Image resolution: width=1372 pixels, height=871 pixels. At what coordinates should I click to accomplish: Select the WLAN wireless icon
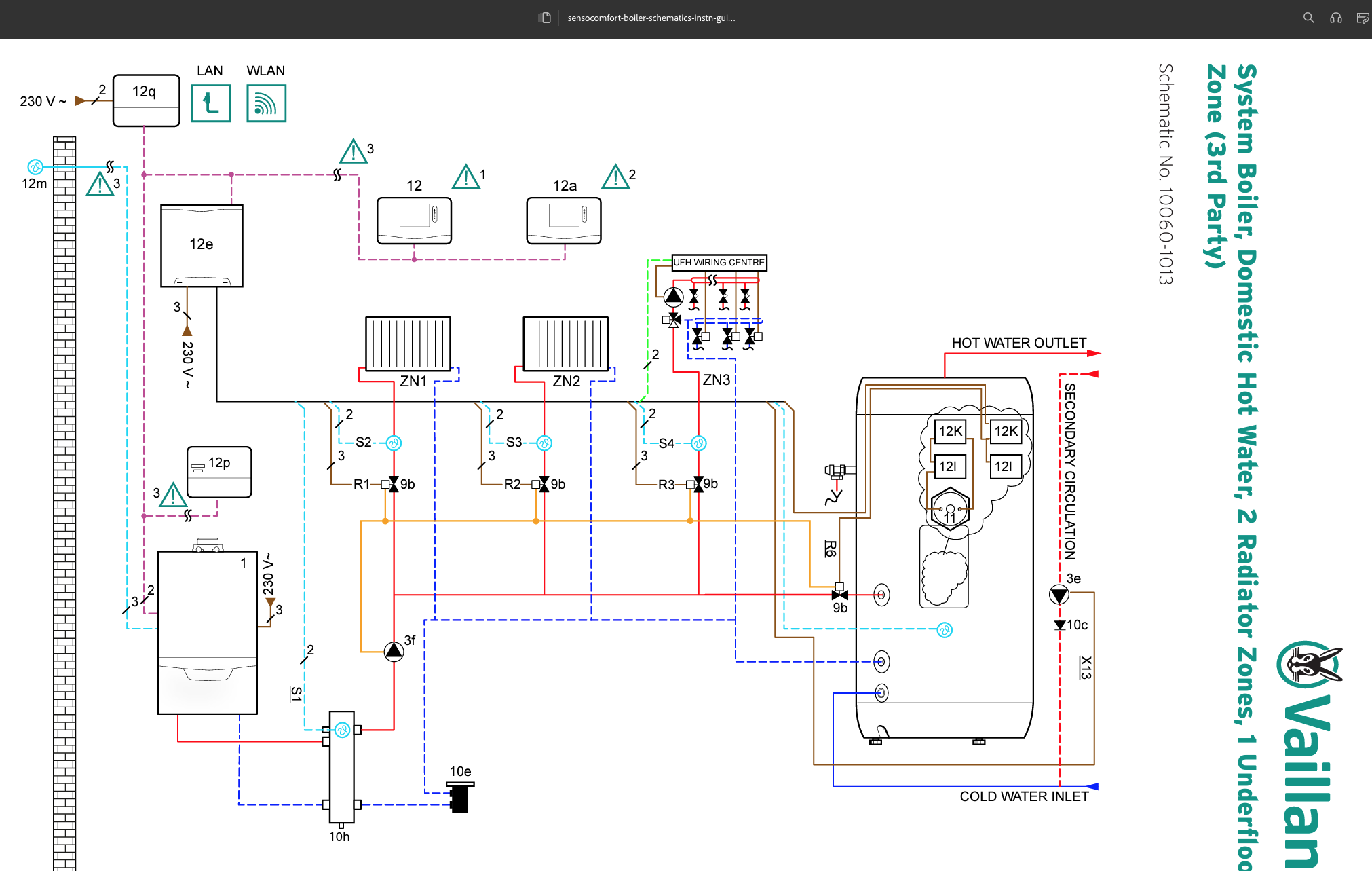pos(265,103)
